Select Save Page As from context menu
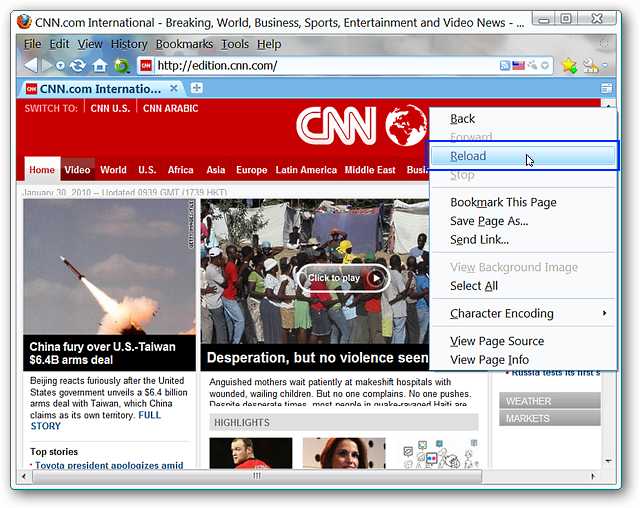The width and height of the screenshot is (640, 508). click(489, 221)
